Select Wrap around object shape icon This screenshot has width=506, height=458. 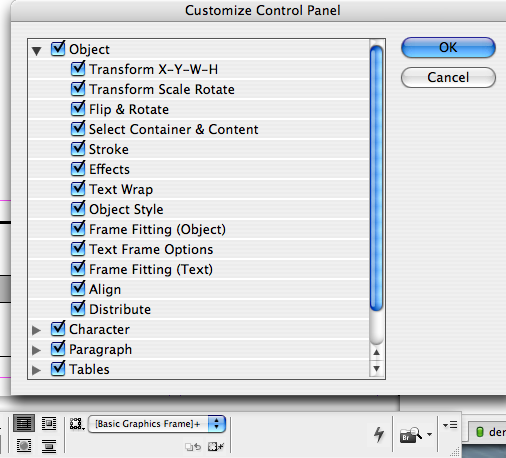click(24, 446)
